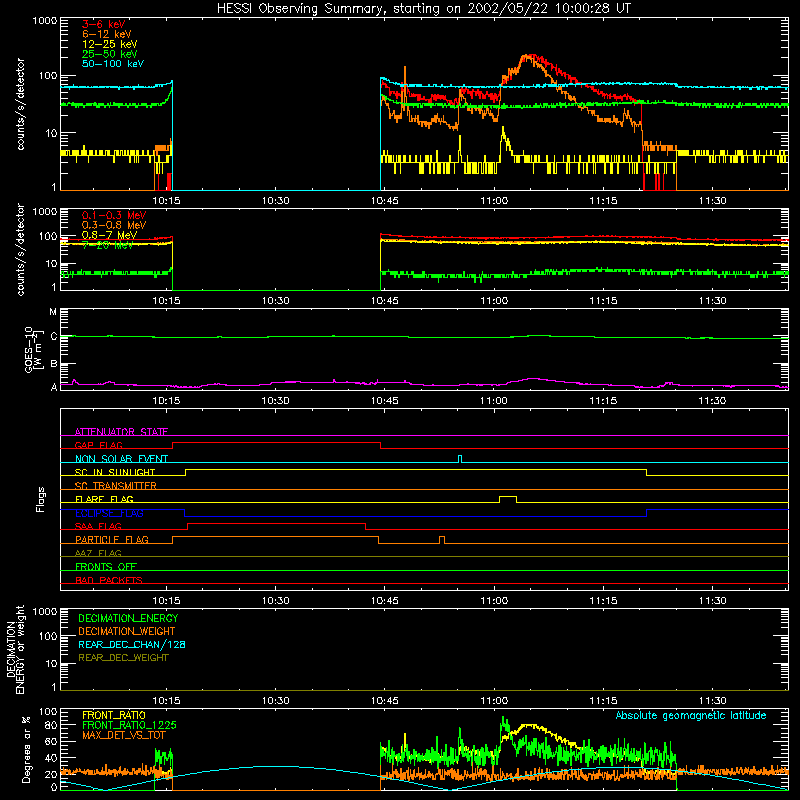Click the DECIMATION ENERGY or weight axis title

coord(15,649)
